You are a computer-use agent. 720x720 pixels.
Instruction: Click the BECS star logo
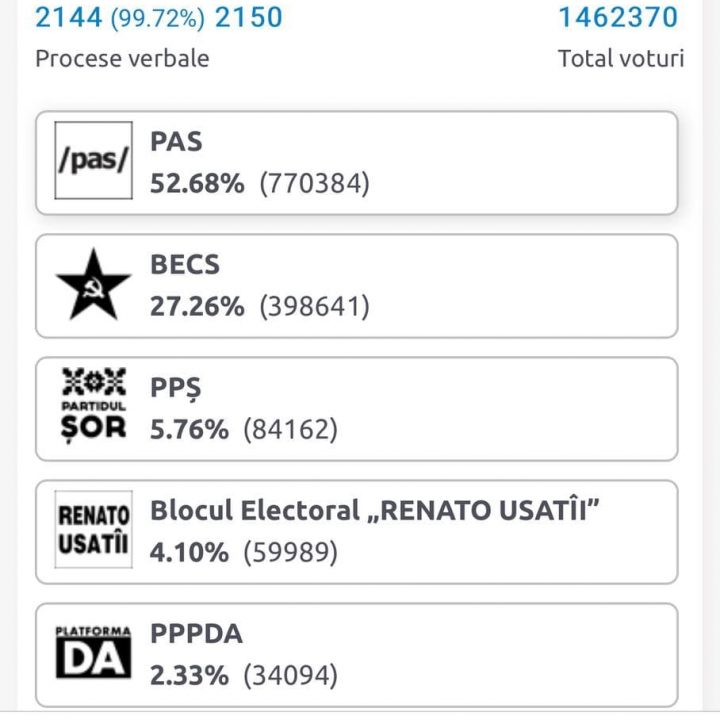click(x=93, y=285)
